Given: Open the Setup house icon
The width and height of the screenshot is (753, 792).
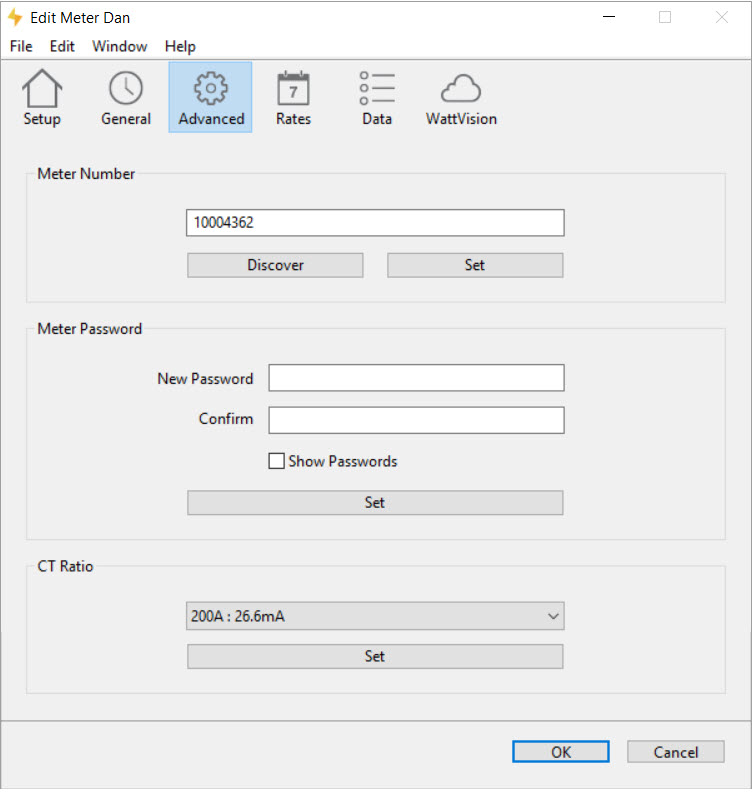Looking at the screenshot, I should tap(42, 97).
